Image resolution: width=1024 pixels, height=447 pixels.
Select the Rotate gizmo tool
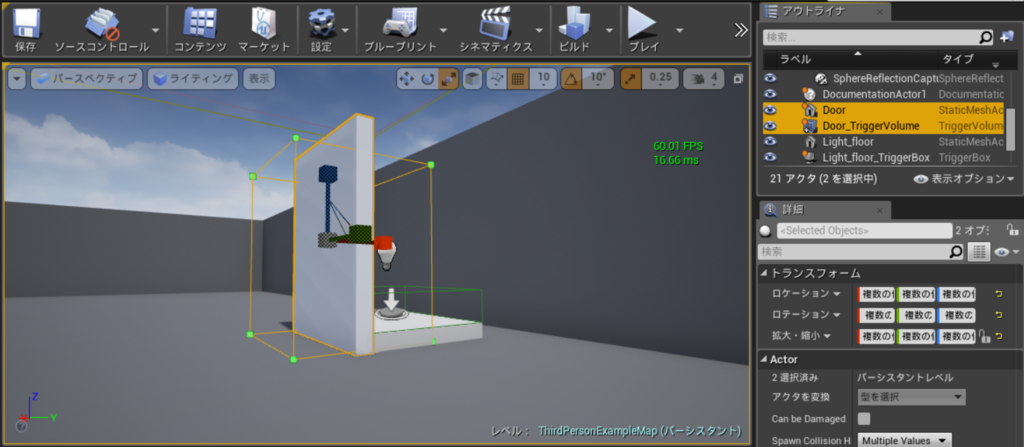pyautogui.click(x=428, y=79)
